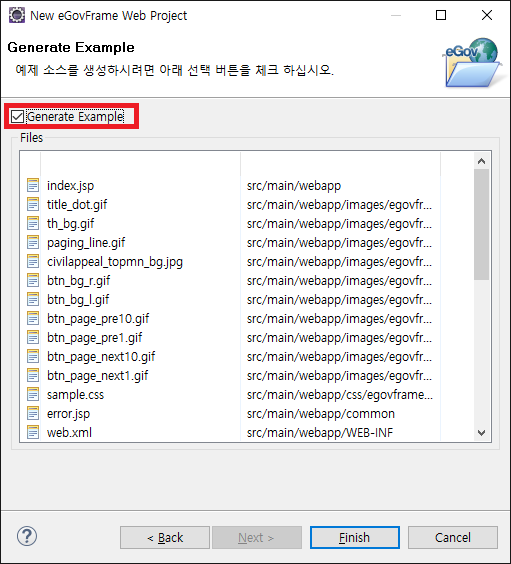The width and height of the screenshot is (511, 564).
Task: Select the error.jsp file name
Action: 68,414
